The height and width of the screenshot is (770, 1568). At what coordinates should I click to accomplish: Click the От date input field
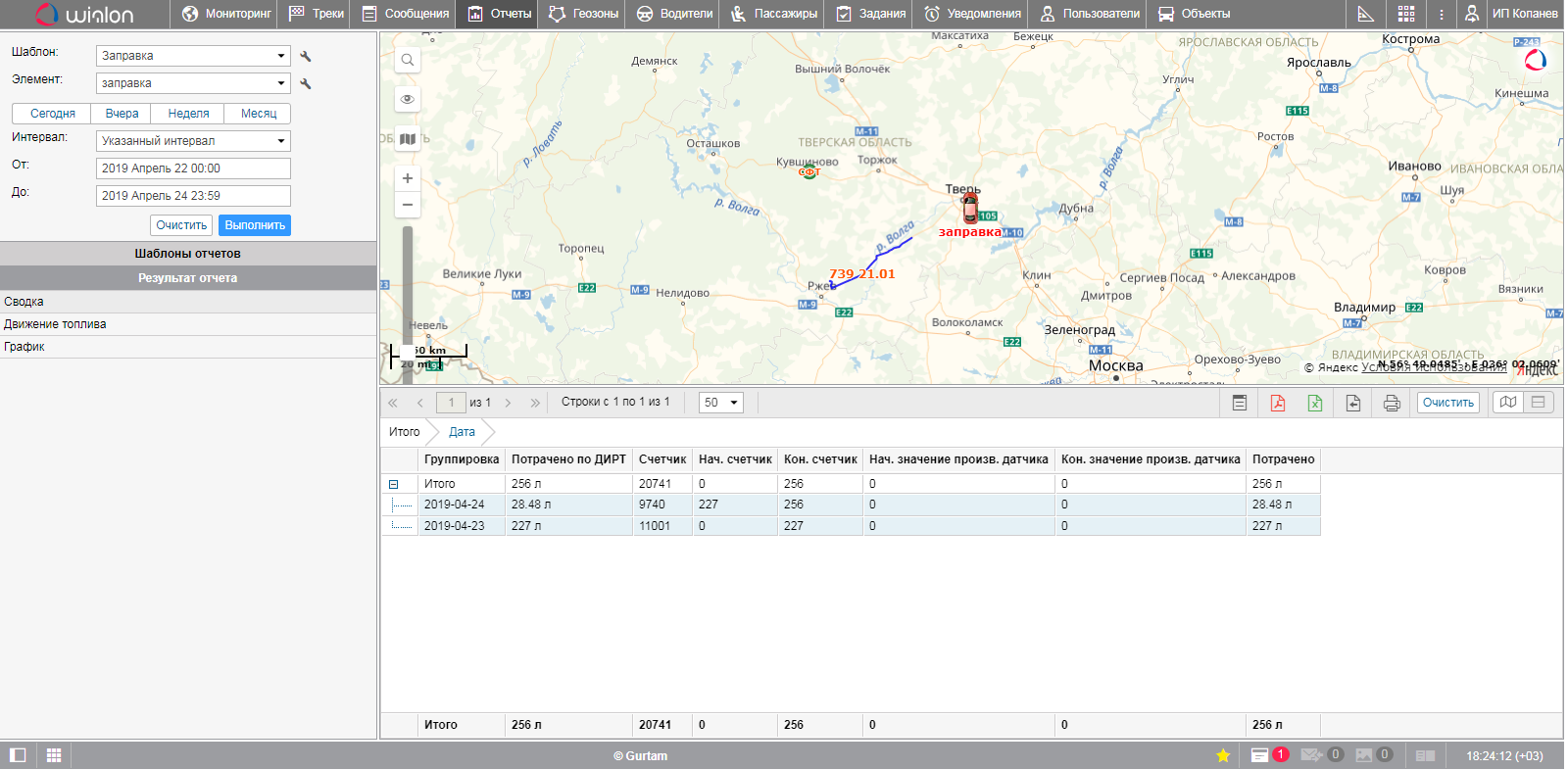[193, 168]
